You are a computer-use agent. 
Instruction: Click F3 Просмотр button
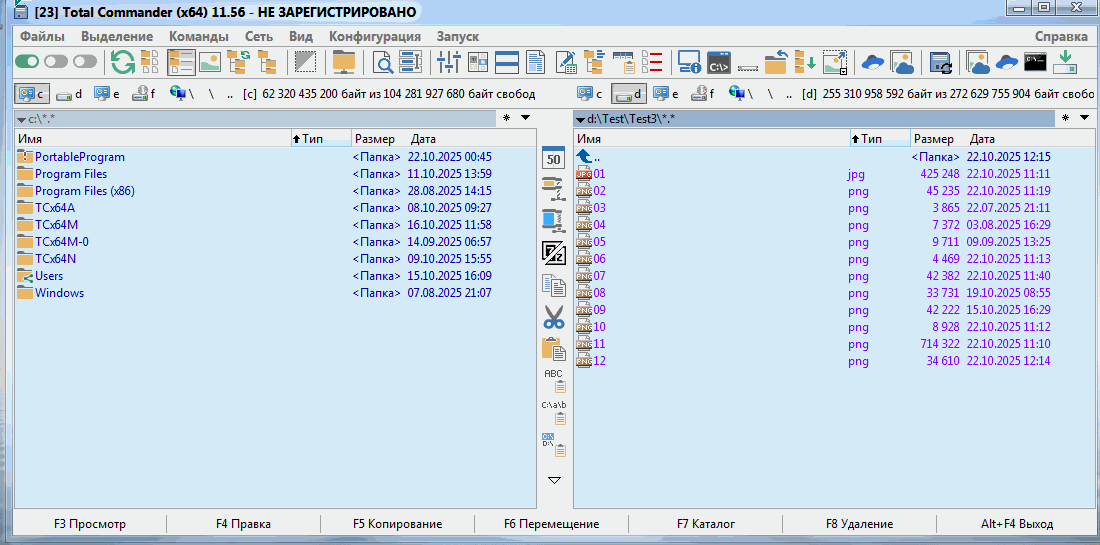tap(90, 524)
